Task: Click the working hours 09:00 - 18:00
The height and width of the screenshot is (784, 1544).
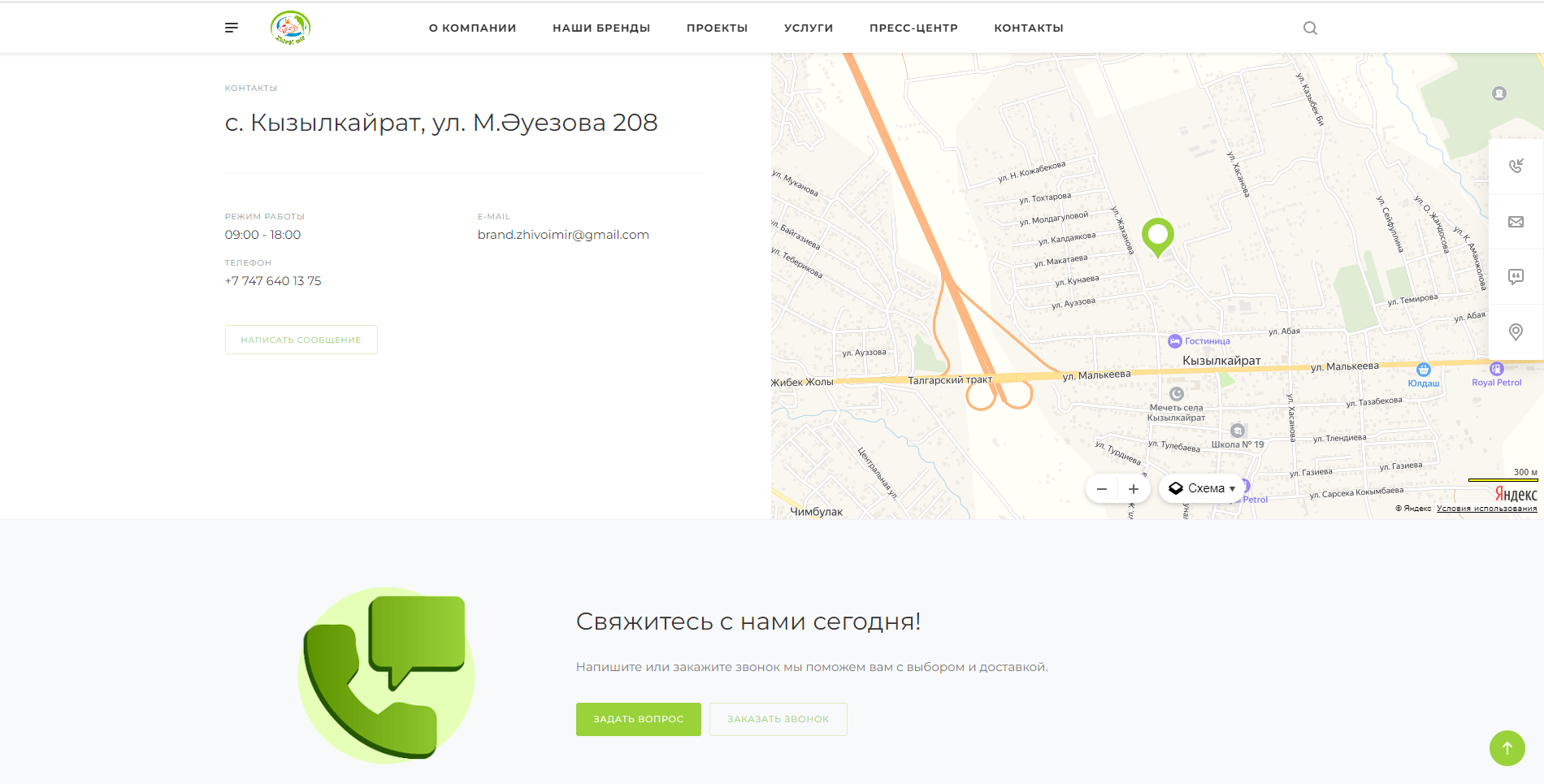Action: coord(262,235)
